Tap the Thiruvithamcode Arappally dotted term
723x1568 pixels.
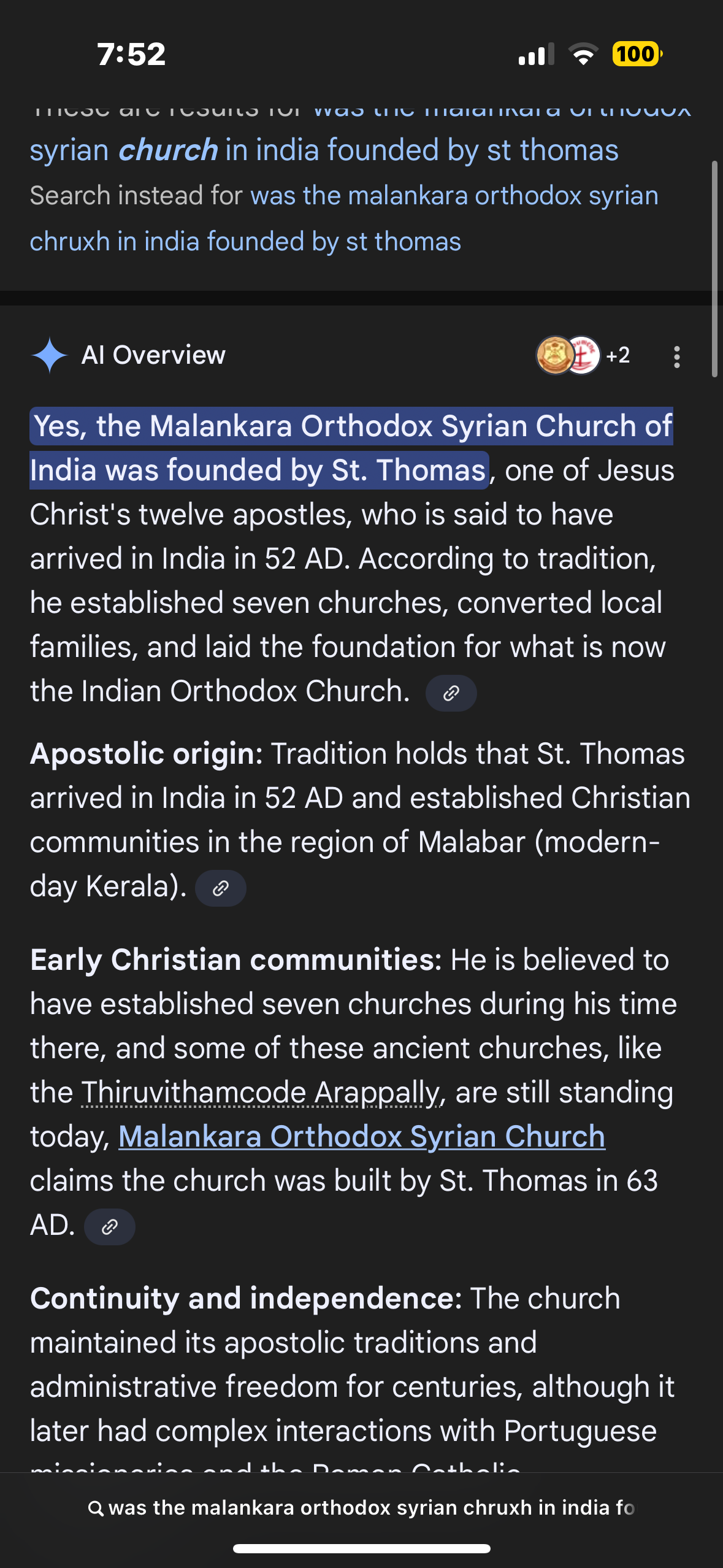tap(261, 1093)
